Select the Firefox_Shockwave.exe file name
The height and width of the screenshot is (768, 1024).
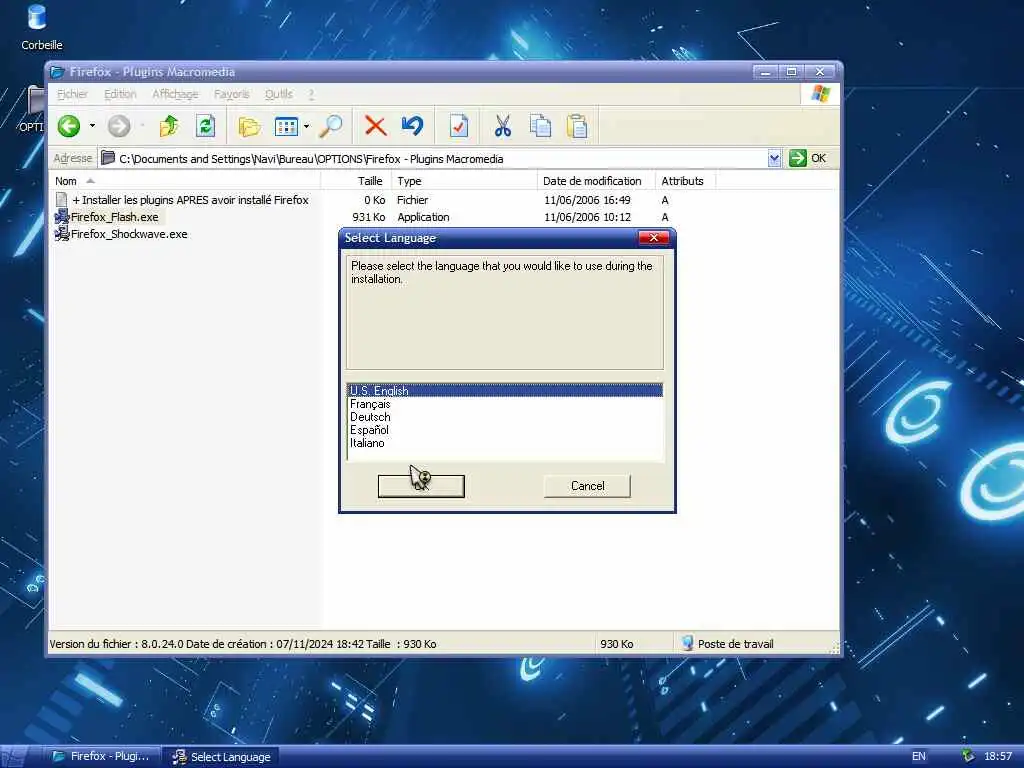click(129, 234)
